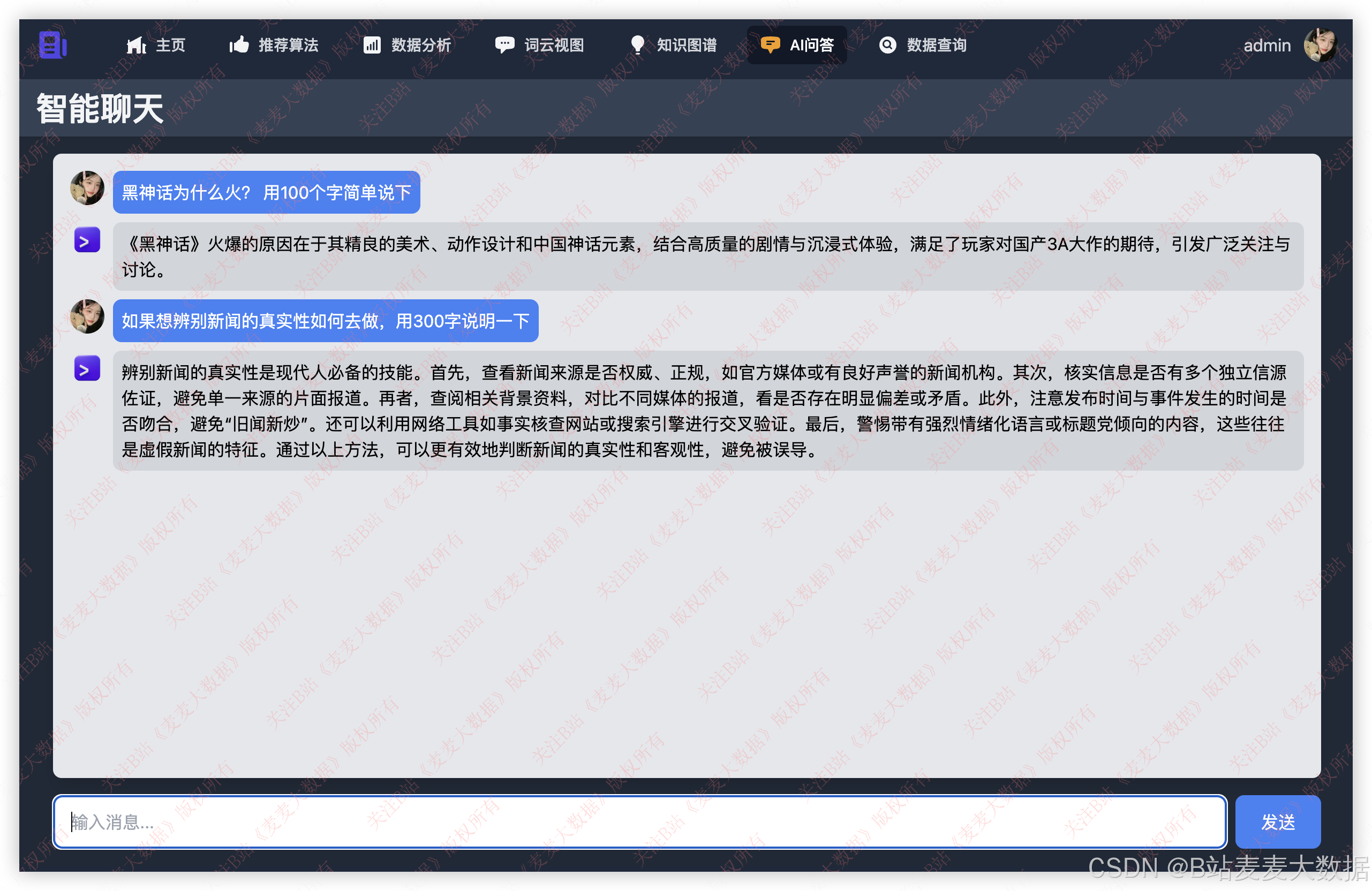Click the user avatar beside the 黑神话 question

point(87,188)
